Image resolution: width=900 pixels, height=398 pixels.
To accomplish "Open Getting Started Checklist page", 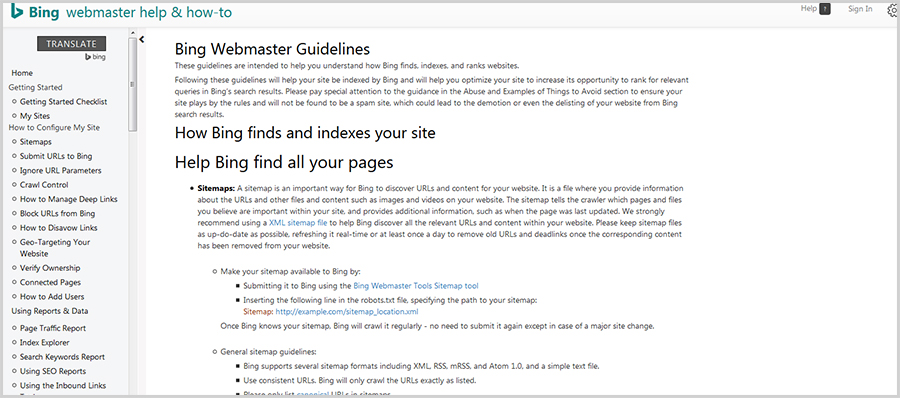I will [x=63, y=102].
